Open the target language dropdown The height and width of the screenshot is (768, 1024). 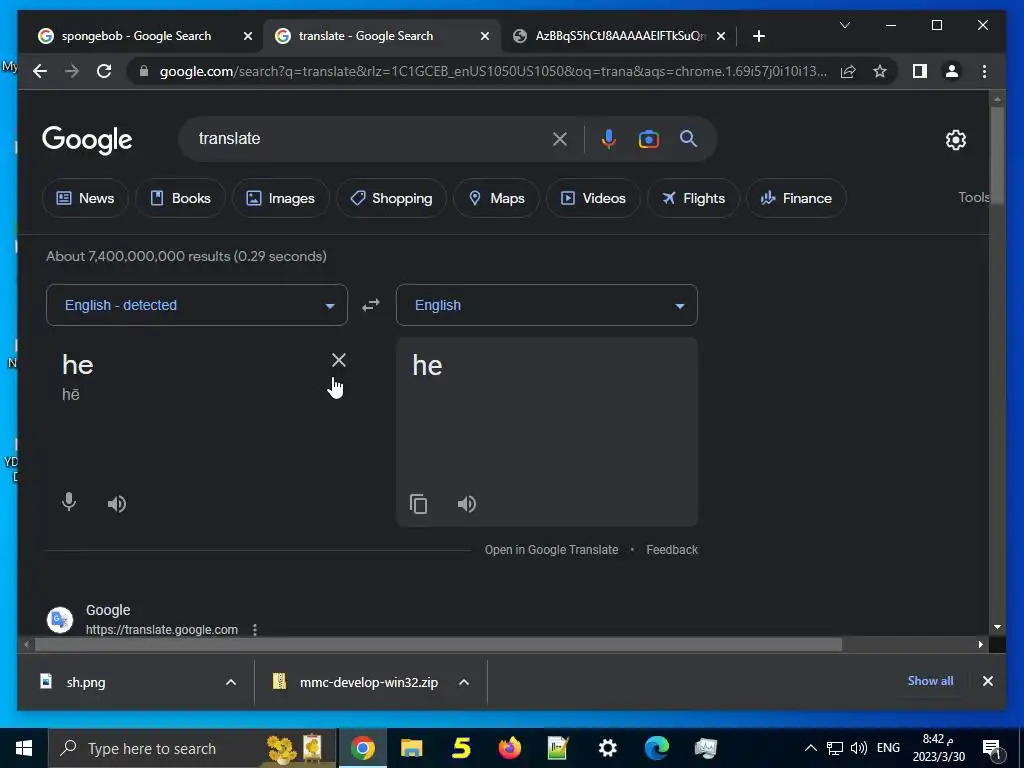click(x=547, y=305)
